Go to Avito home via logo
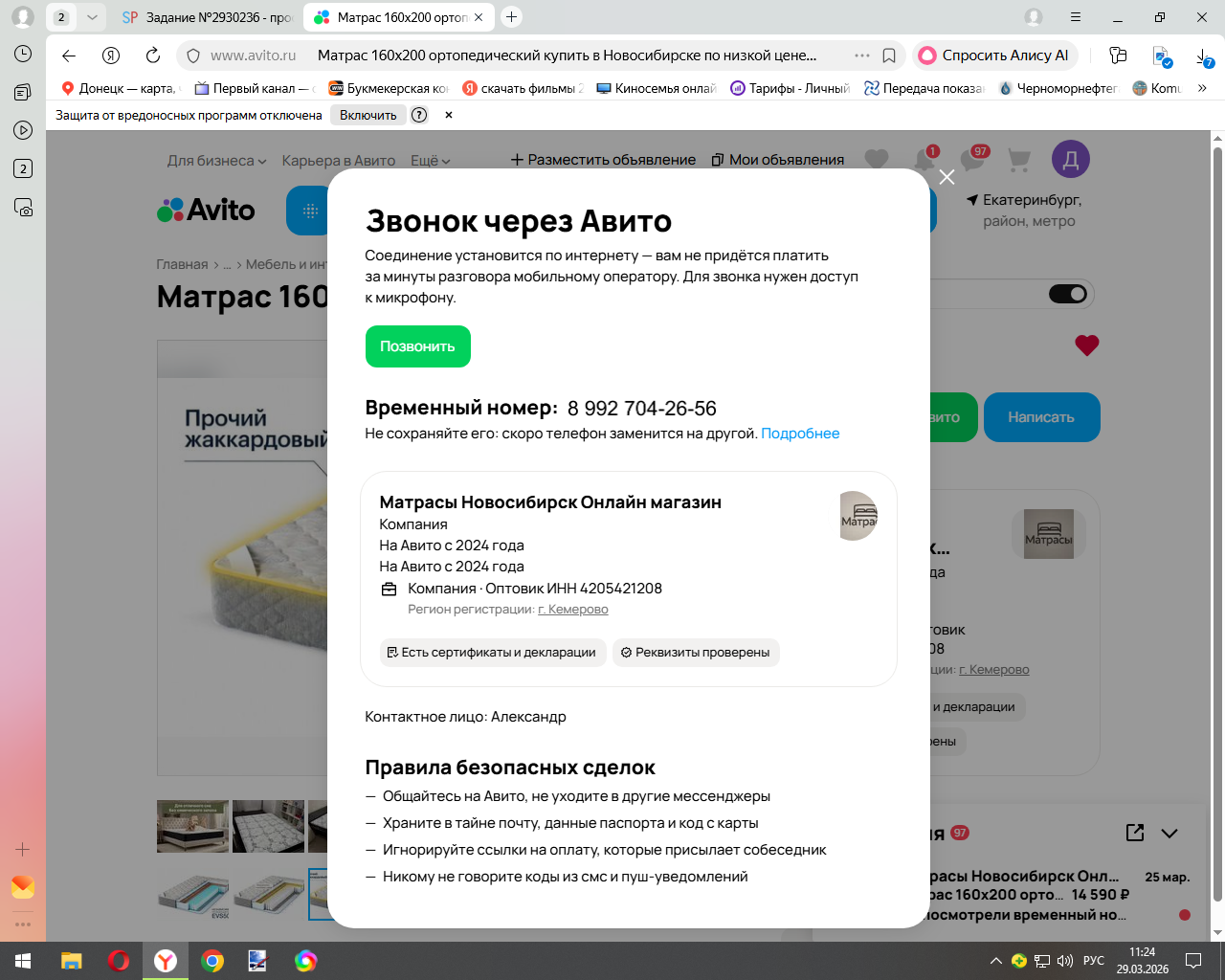 coord(207,211)
